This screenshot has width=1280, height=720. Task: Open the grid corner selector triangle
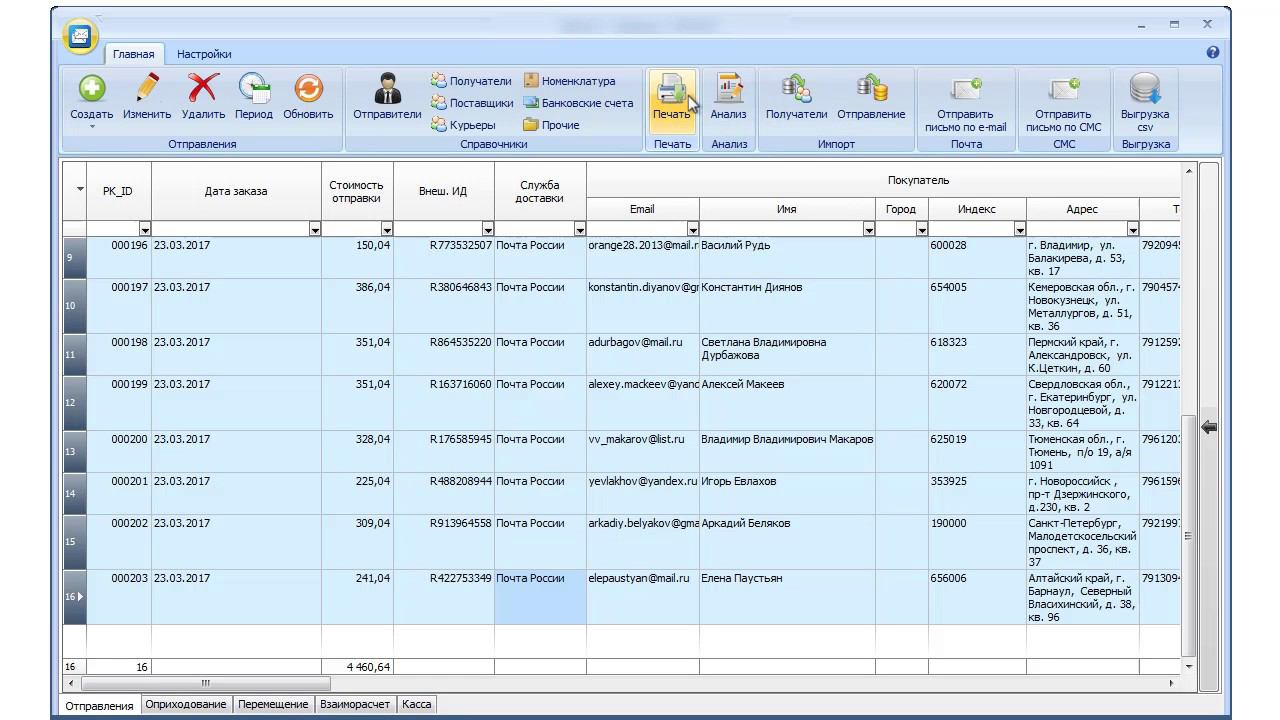coord(80,189)
